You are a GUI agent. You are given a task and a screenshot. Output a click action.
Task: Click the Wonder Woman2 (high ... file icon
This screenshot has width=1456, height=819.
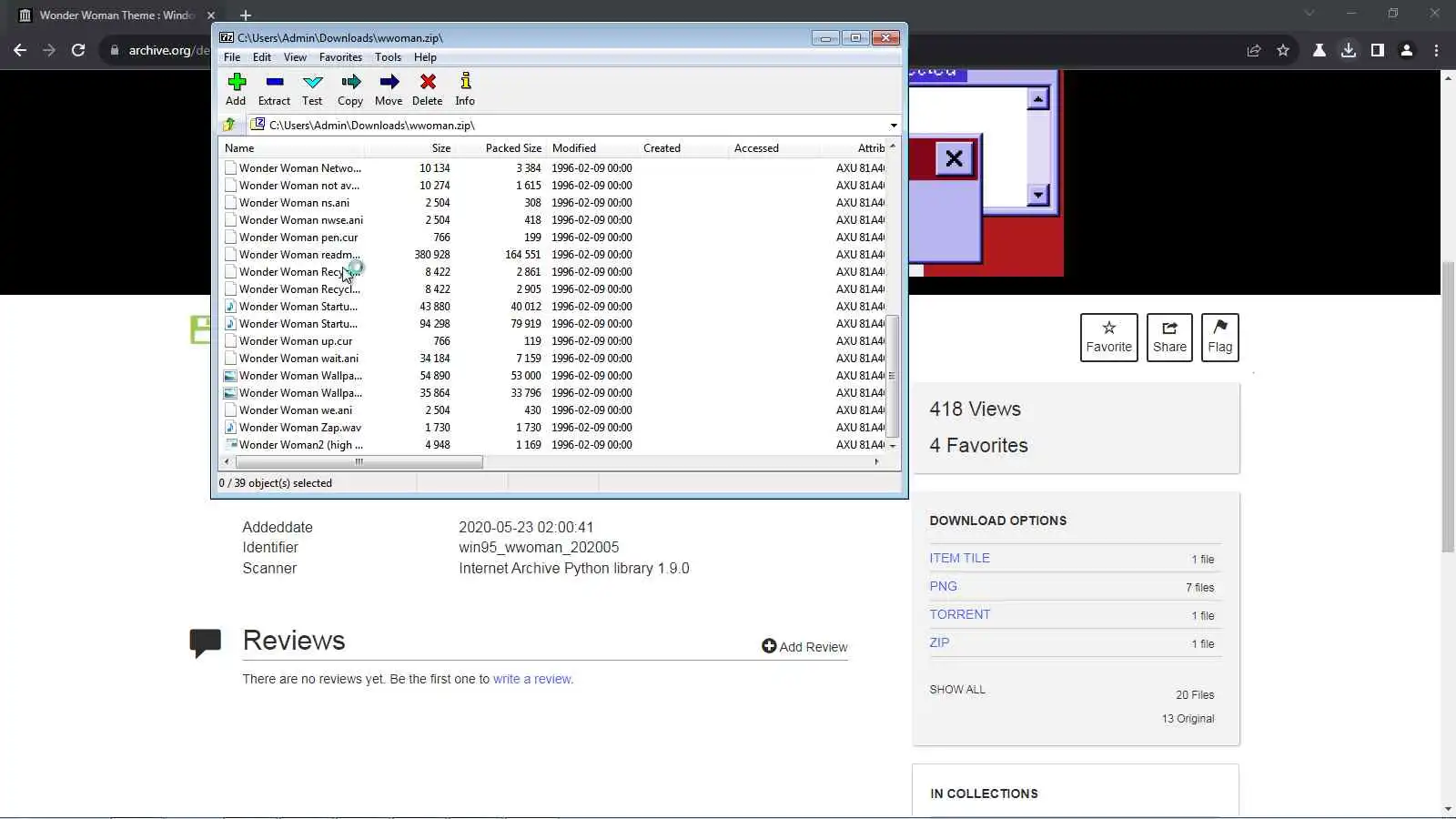click(x=230, y=445)
